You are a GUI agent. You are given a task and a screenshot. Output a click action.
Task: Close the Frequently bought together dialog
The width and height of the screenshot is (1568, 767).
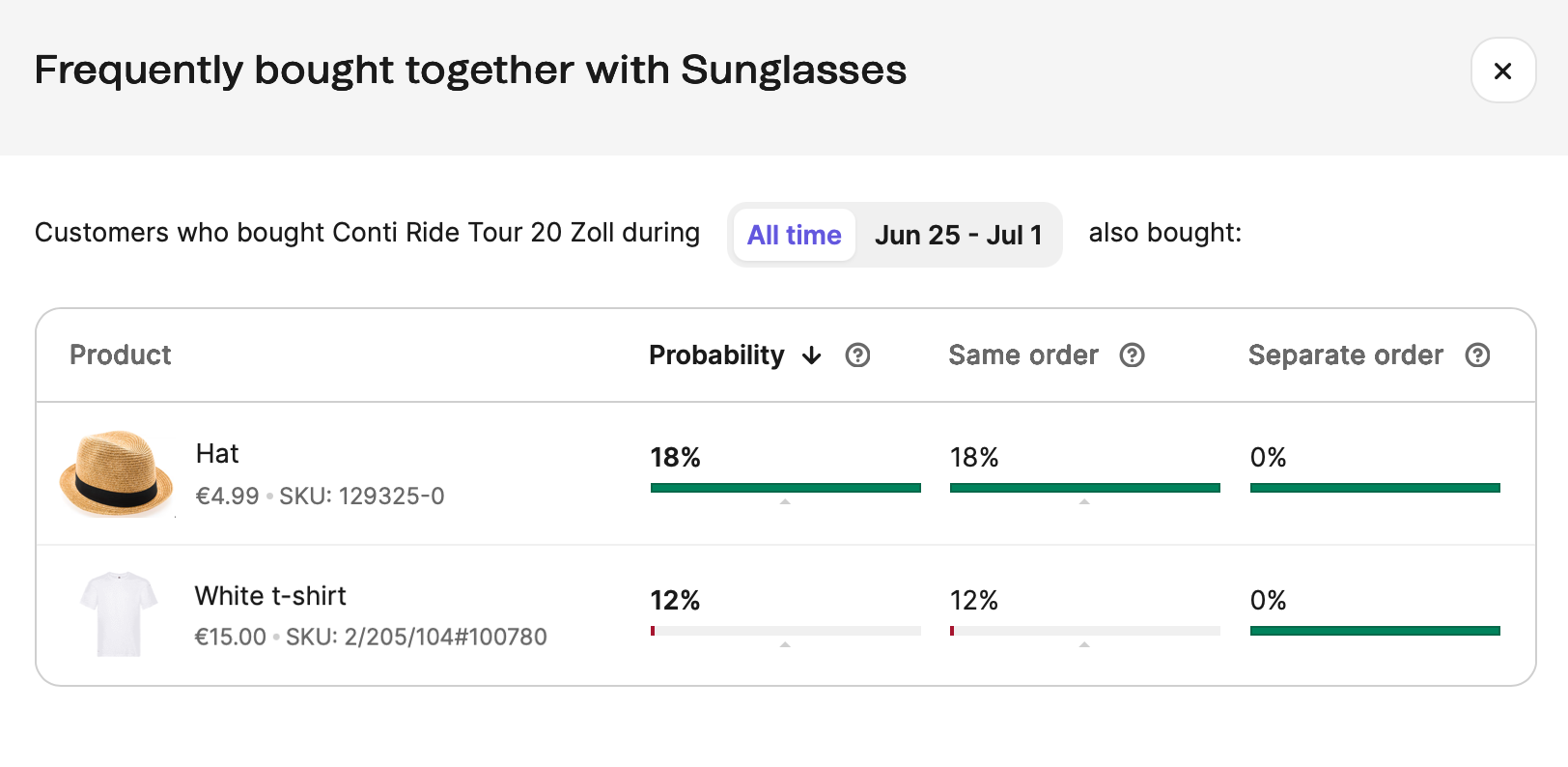click(x=1502, y=71)
